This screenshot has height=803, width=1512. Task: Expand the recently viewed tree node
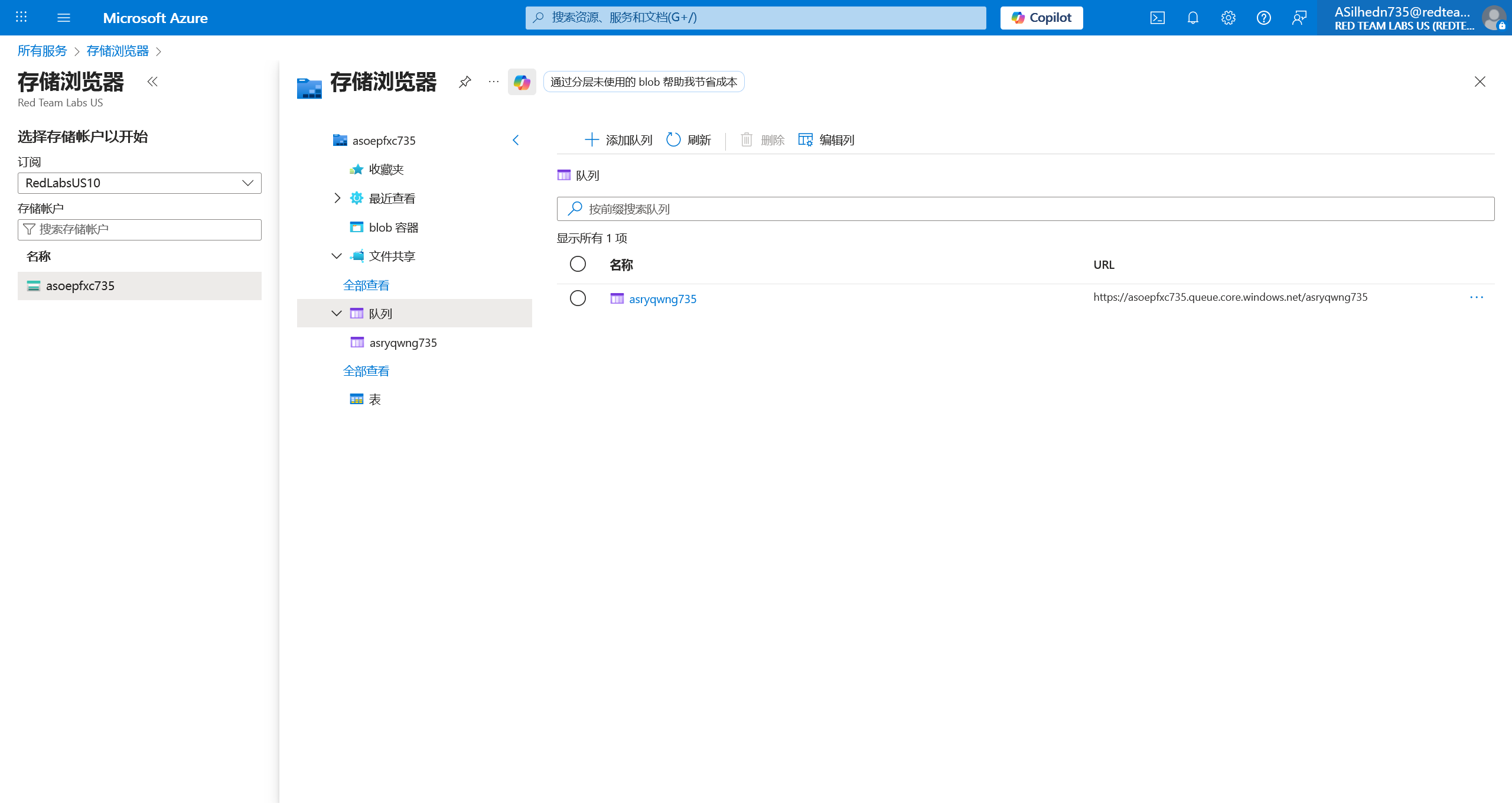pyautogui.click(x=337, y=198)
